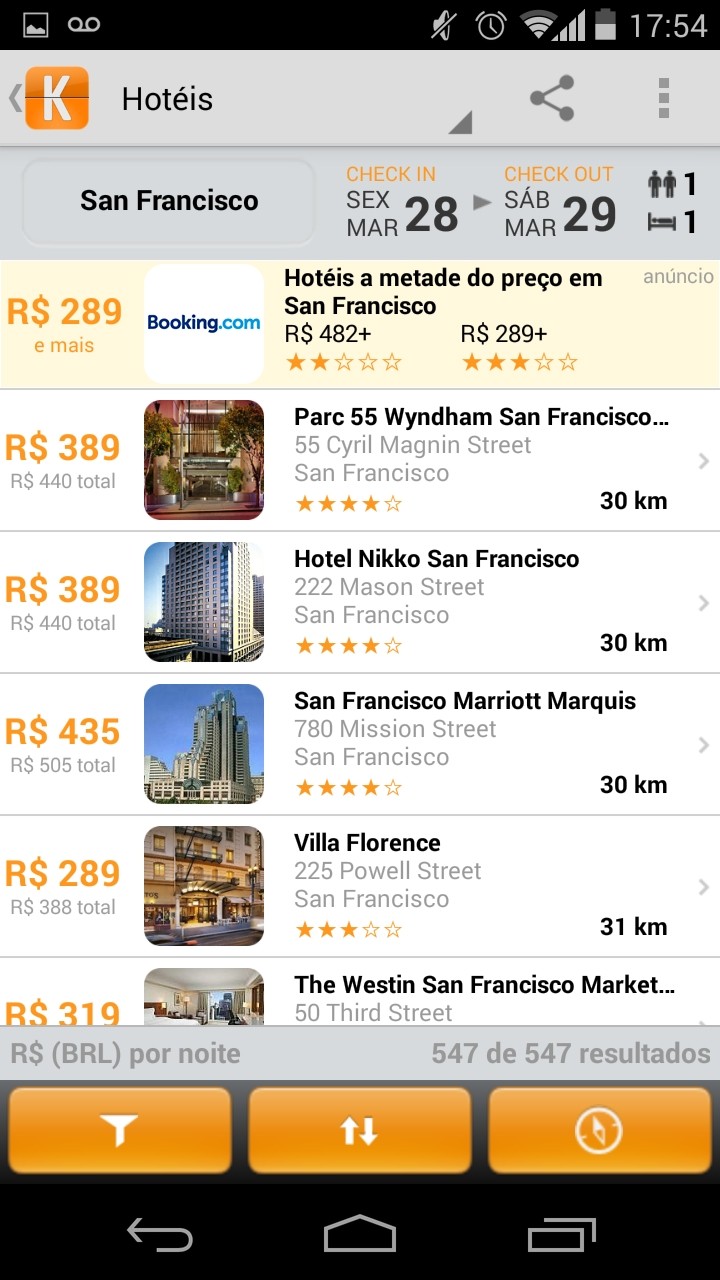Expand Parc 55 Wyndham row chevron
The image size is (720, 1280).
(x=704, y=461)
